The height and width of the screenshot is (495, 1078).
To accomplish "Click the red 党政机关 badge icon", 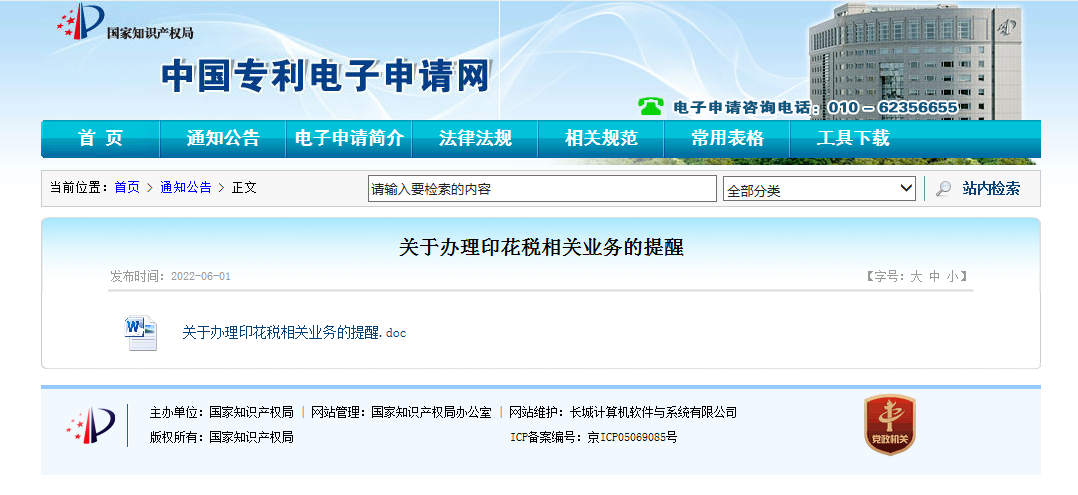I will point(889,425).
